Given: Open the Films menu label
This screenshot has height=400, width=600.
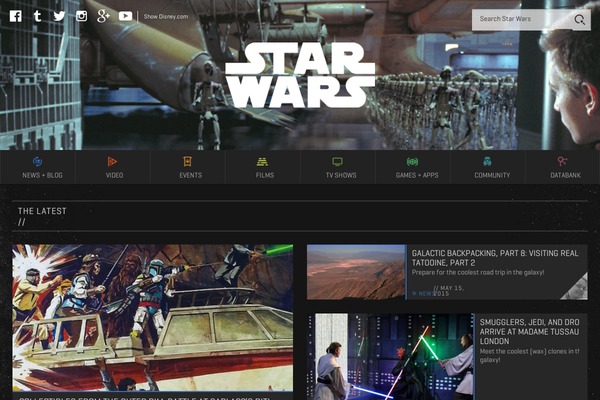Looking at the screenshot, I should 265,175.
